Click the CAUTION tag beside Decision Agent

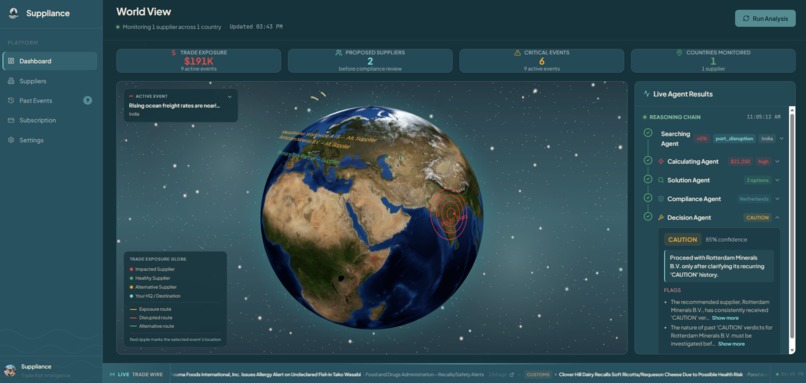[757, 217]
